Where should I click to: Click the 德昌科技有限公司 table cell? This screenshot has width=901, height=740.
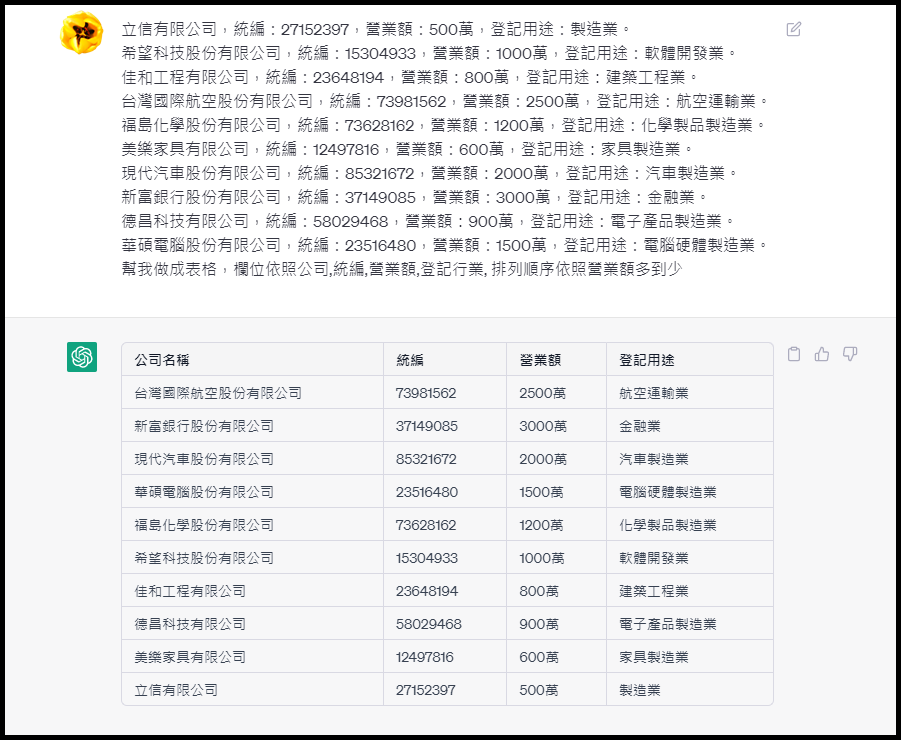click(x=252, y=624)
